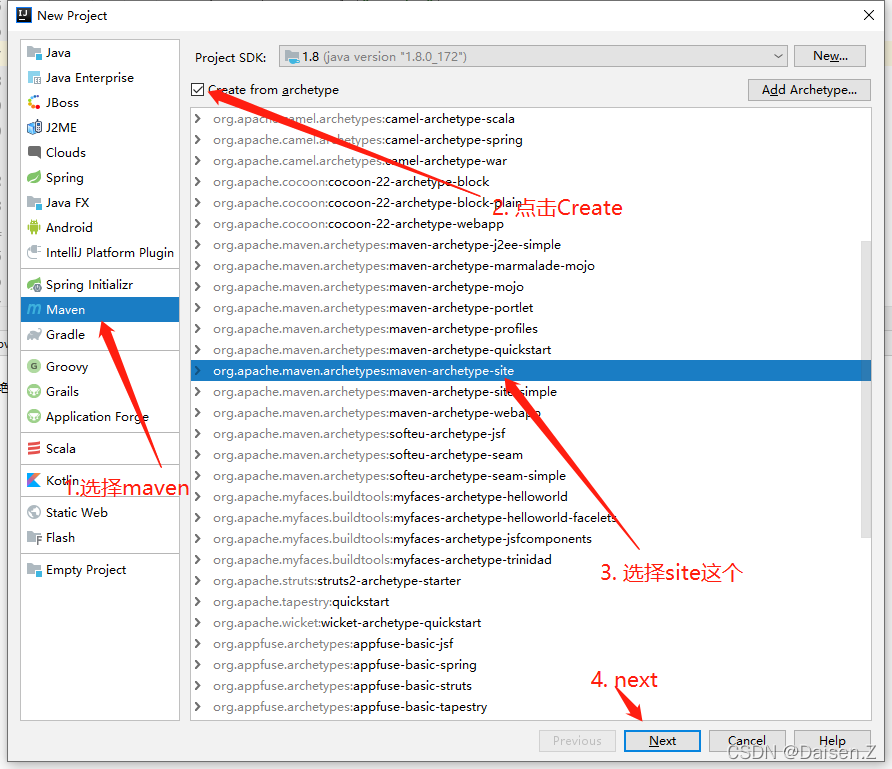Select maven-archetype-portlet row
This screenshot has height=769, width=892.
530,308
